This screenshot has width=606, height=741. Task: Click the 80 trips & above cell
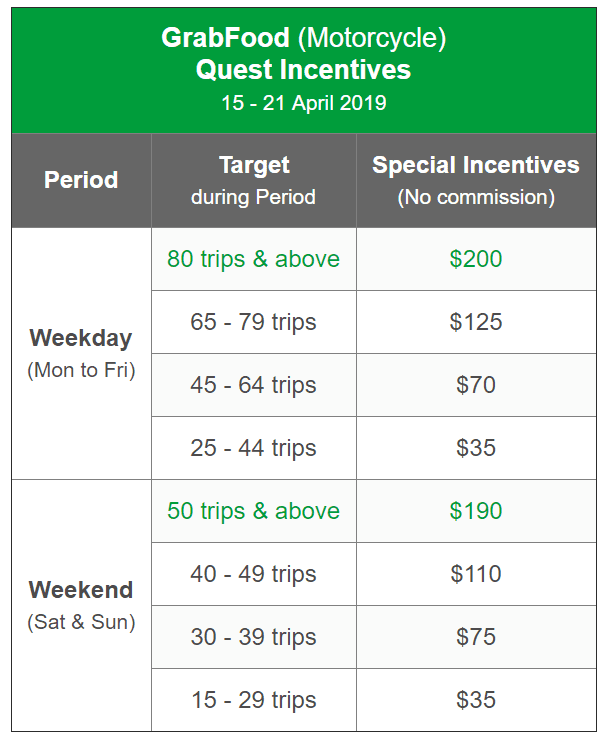[254, 259]
